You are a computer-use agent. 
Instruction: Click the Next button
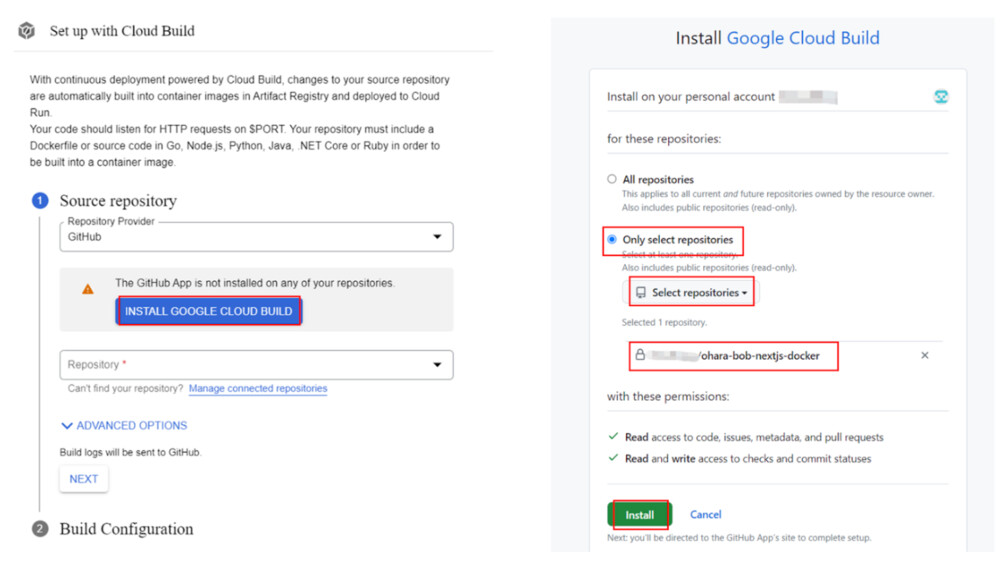(84, 479)
